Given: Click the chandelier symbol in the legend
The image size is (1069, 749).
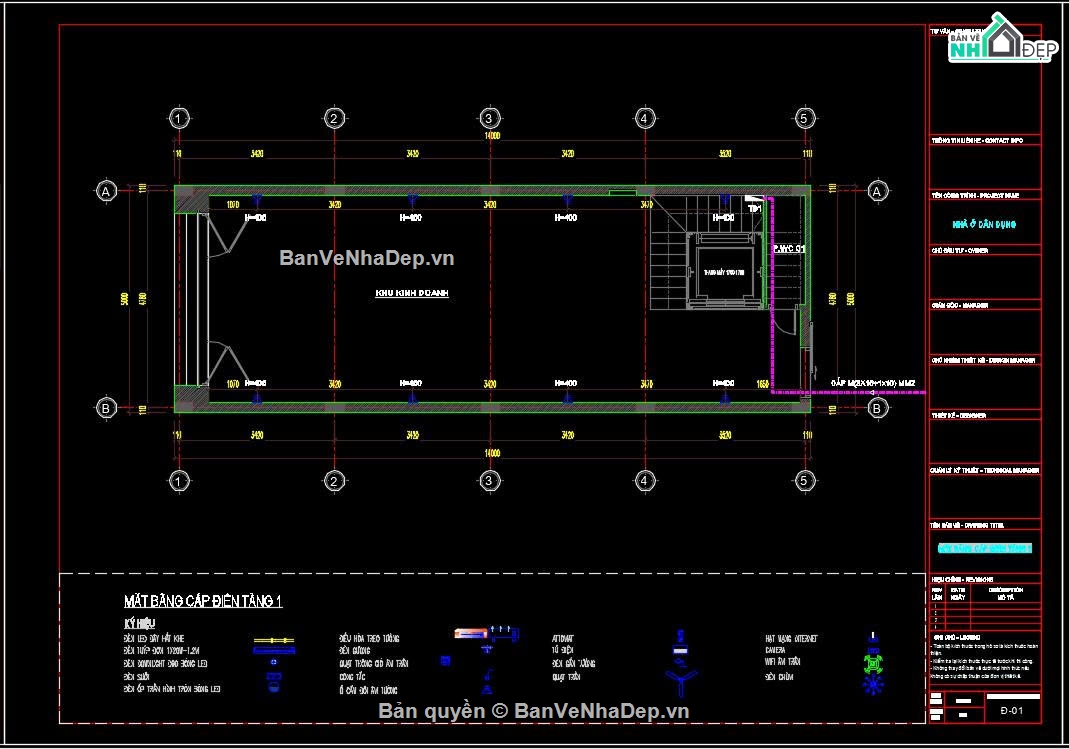Looking at the screenshot, I should coord(873,685).
